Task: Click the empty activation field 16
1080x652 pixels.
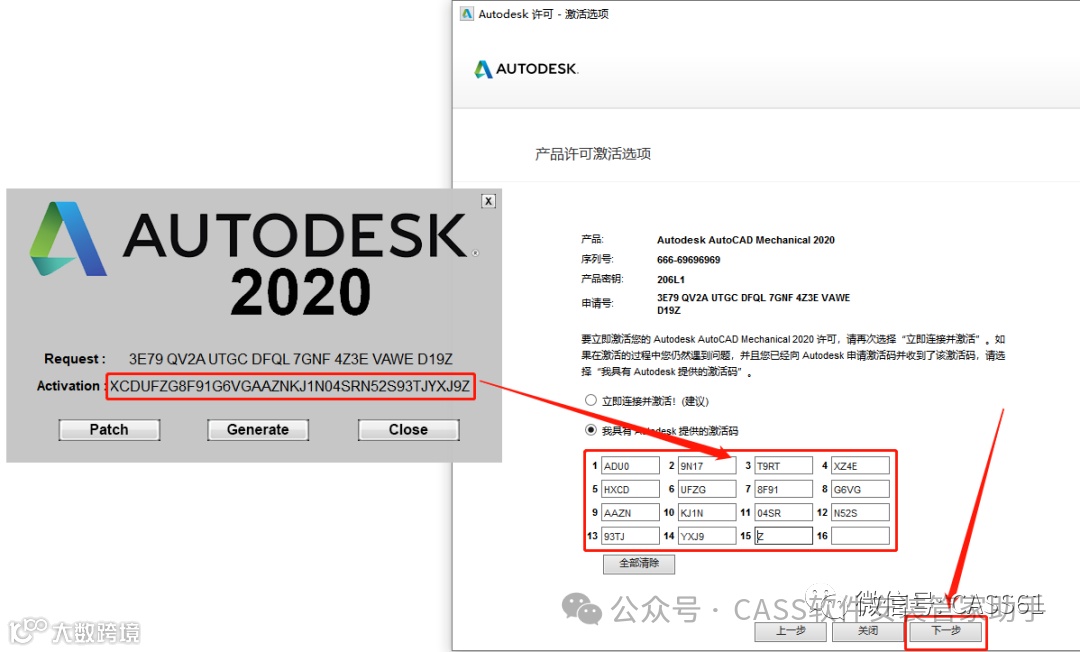Action: coord(860,536)
